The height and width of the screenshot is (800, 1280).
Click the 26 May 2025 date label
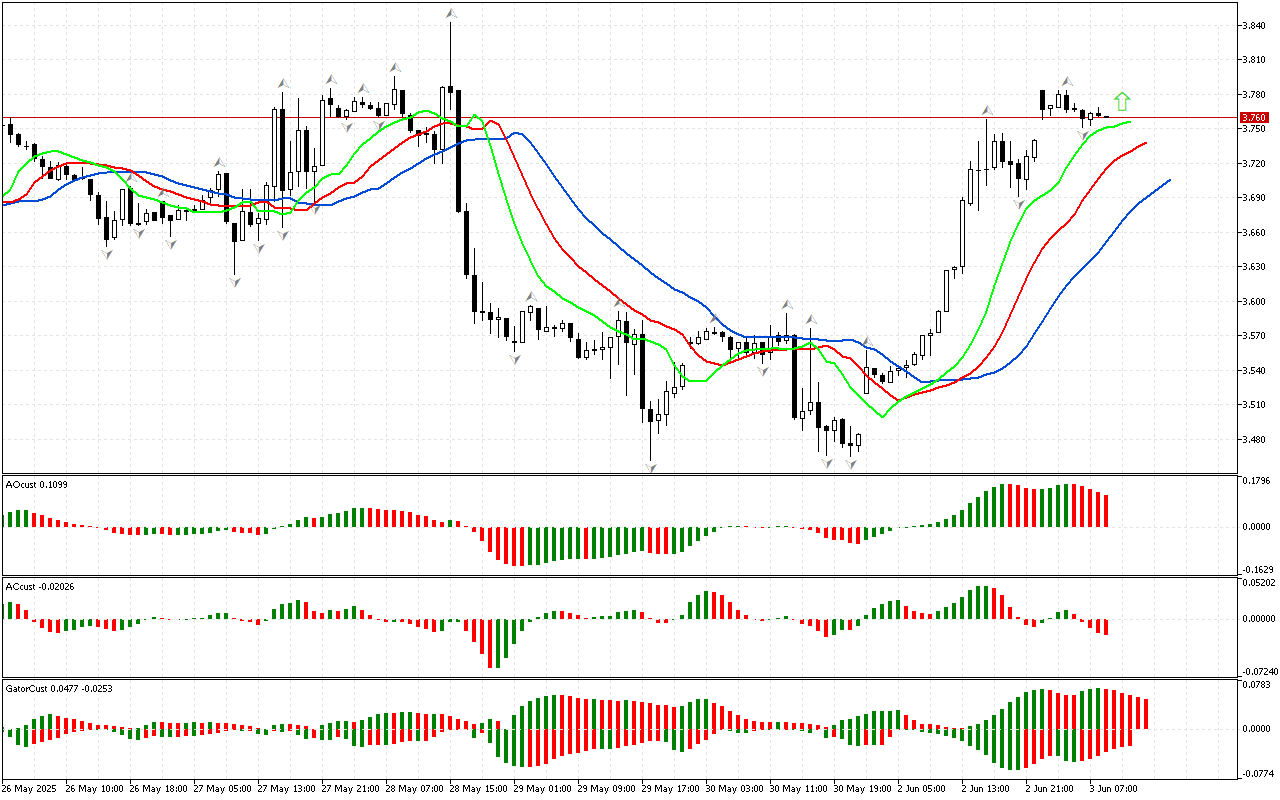click(x=32, y=788)
